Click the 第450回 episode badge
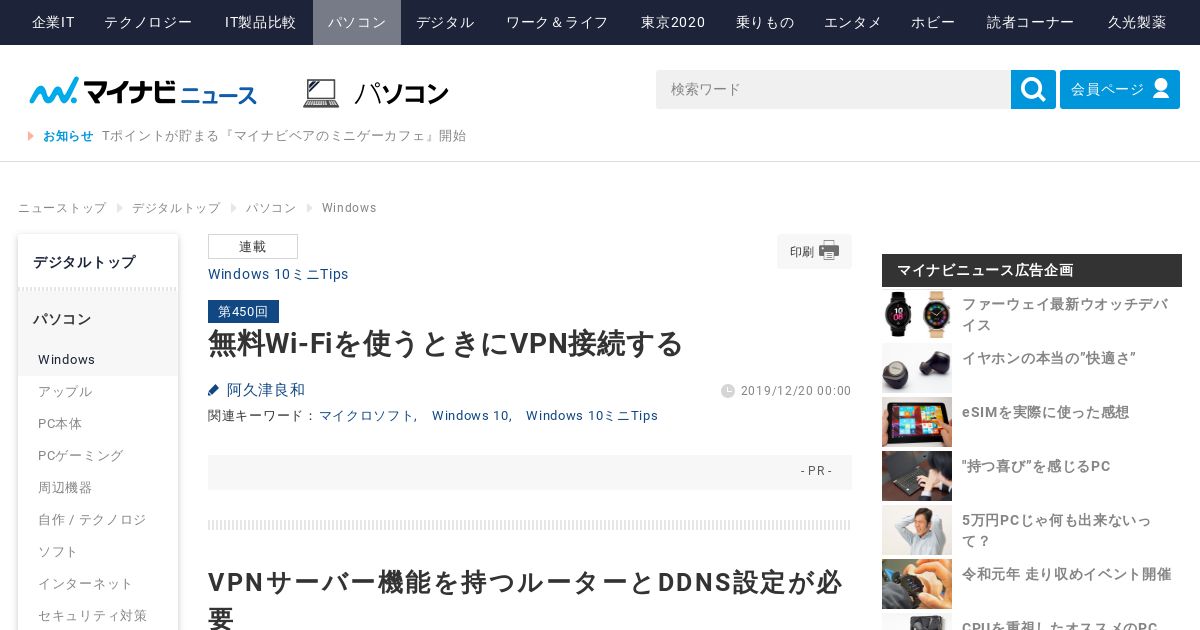 [243, 311]
